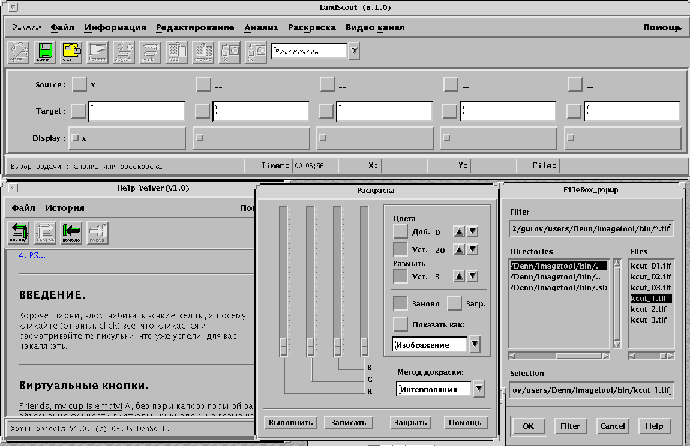Click the fourth icon in Help Viewer toolbar

pyautogui.click(x=97, y=233)
